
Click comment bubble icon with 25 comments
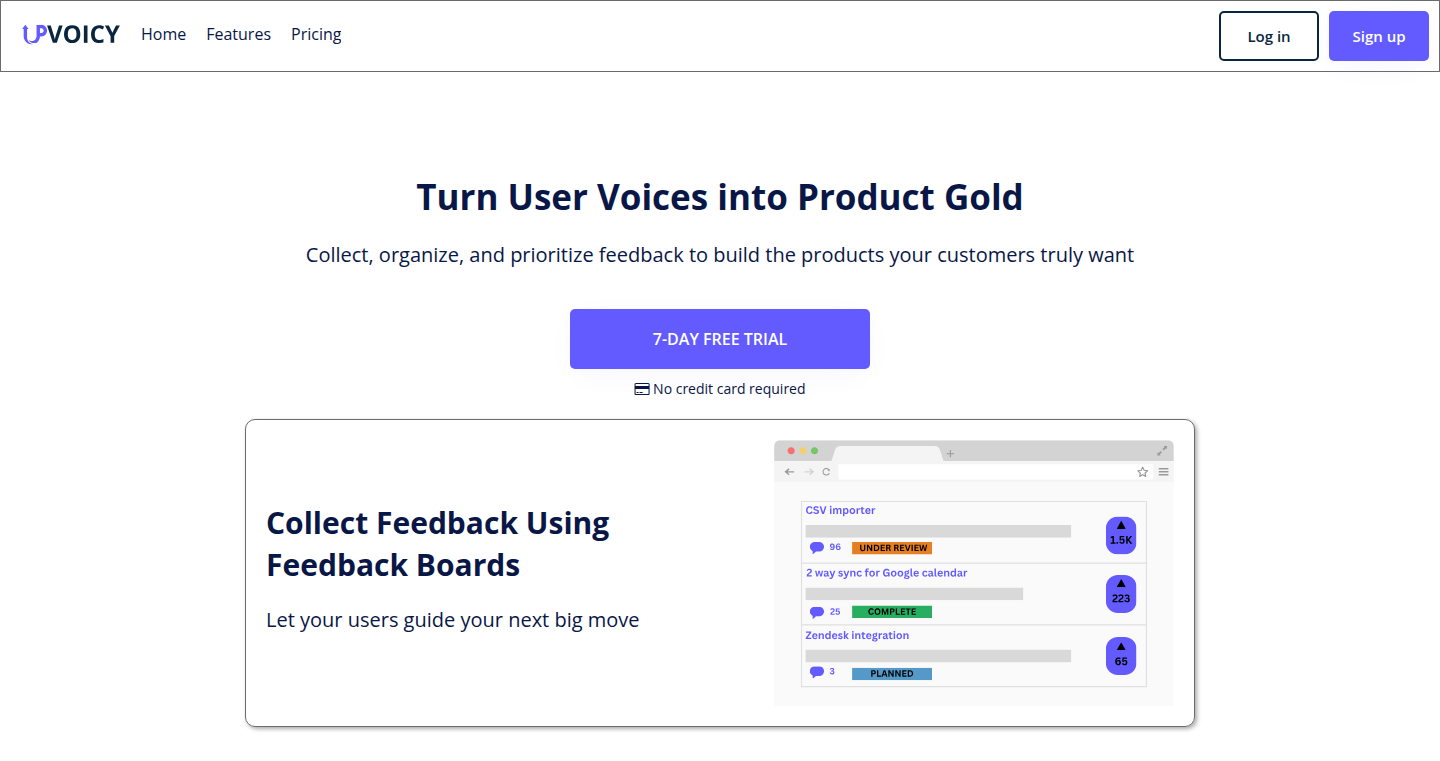click(817, 612)
